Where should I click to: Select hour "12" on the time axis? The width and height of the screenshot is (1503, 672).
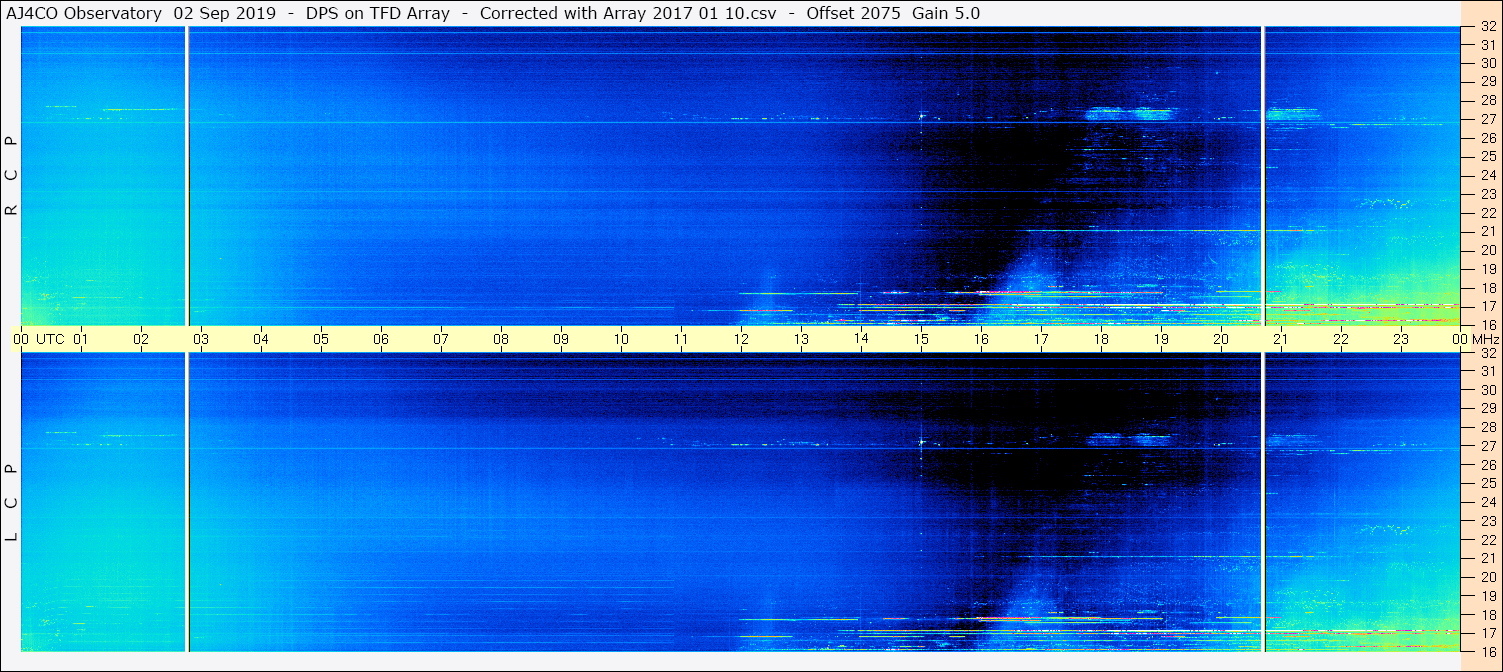point(741,339)
